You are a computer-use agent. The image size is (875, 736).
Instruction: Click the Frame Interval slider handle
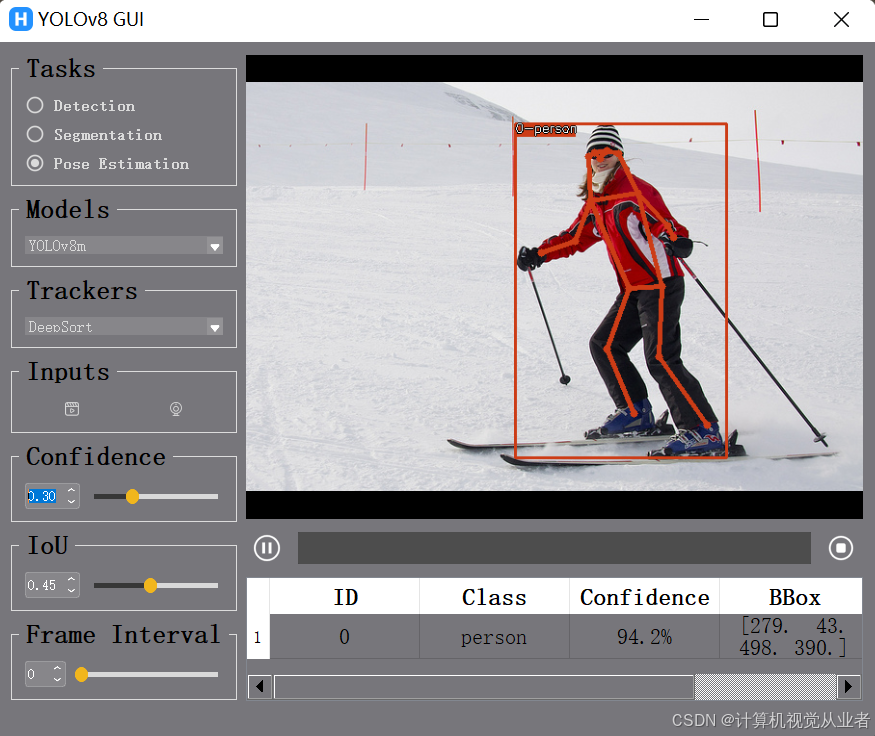coord(81,675)
